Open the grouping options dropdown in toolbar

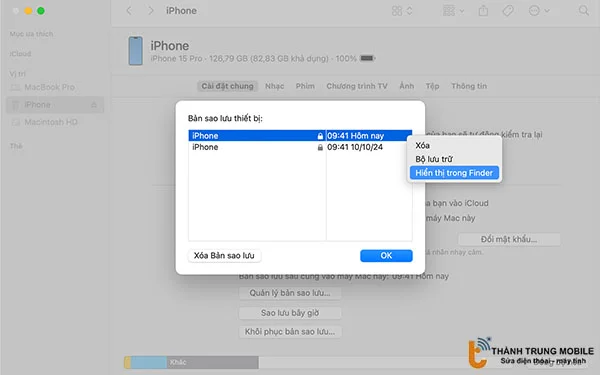coord(453,11)
